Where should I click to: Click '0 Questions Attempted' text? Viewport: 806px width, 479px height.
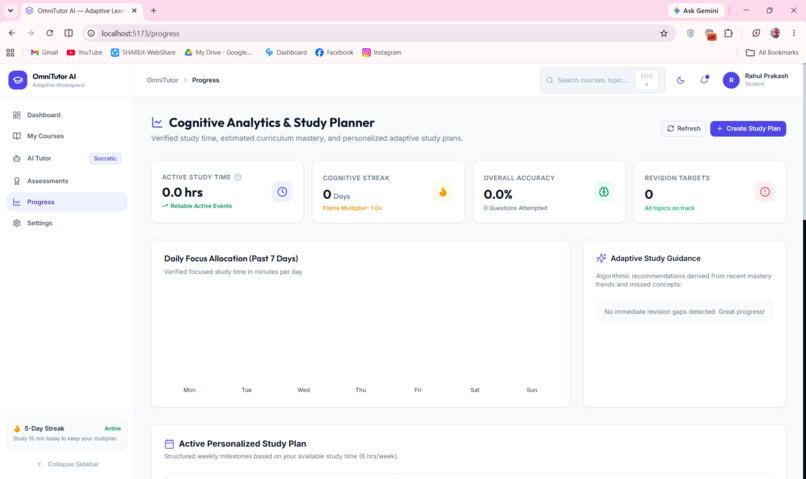point(515,208)
